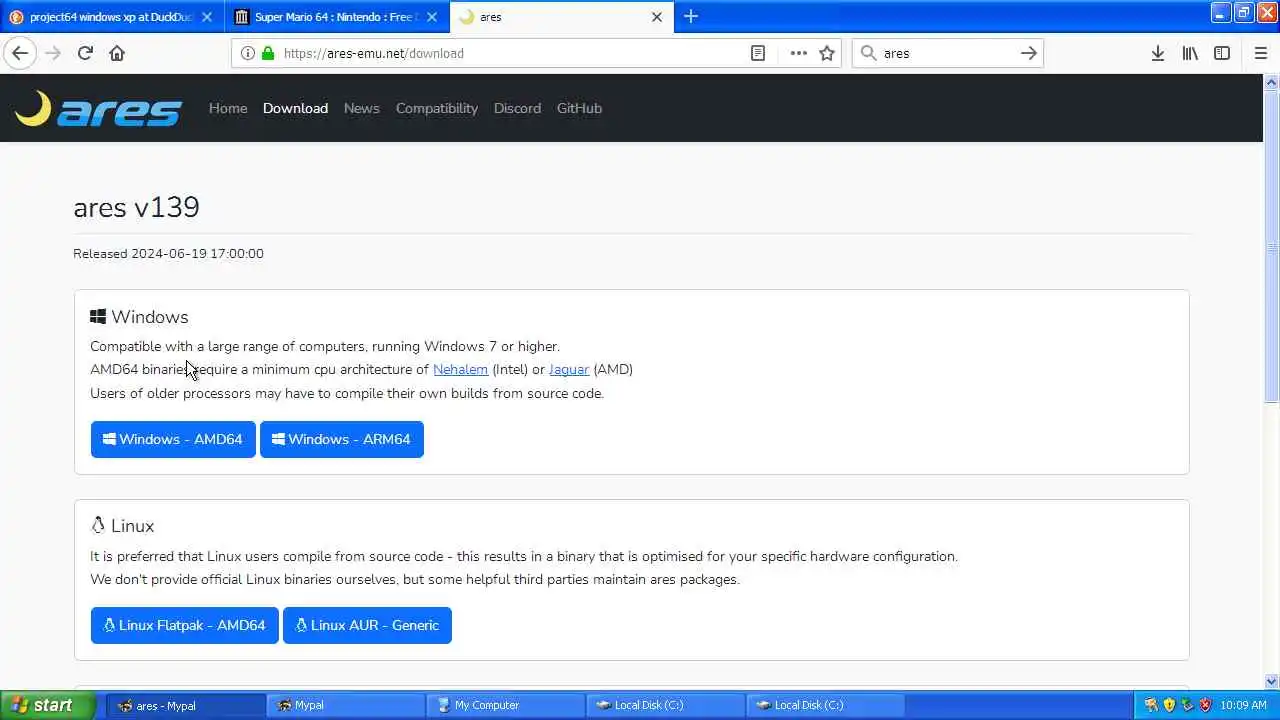Download the Windows - AMD64 build
This screenshot has width=1280, height=720.
tap(173, 439)
